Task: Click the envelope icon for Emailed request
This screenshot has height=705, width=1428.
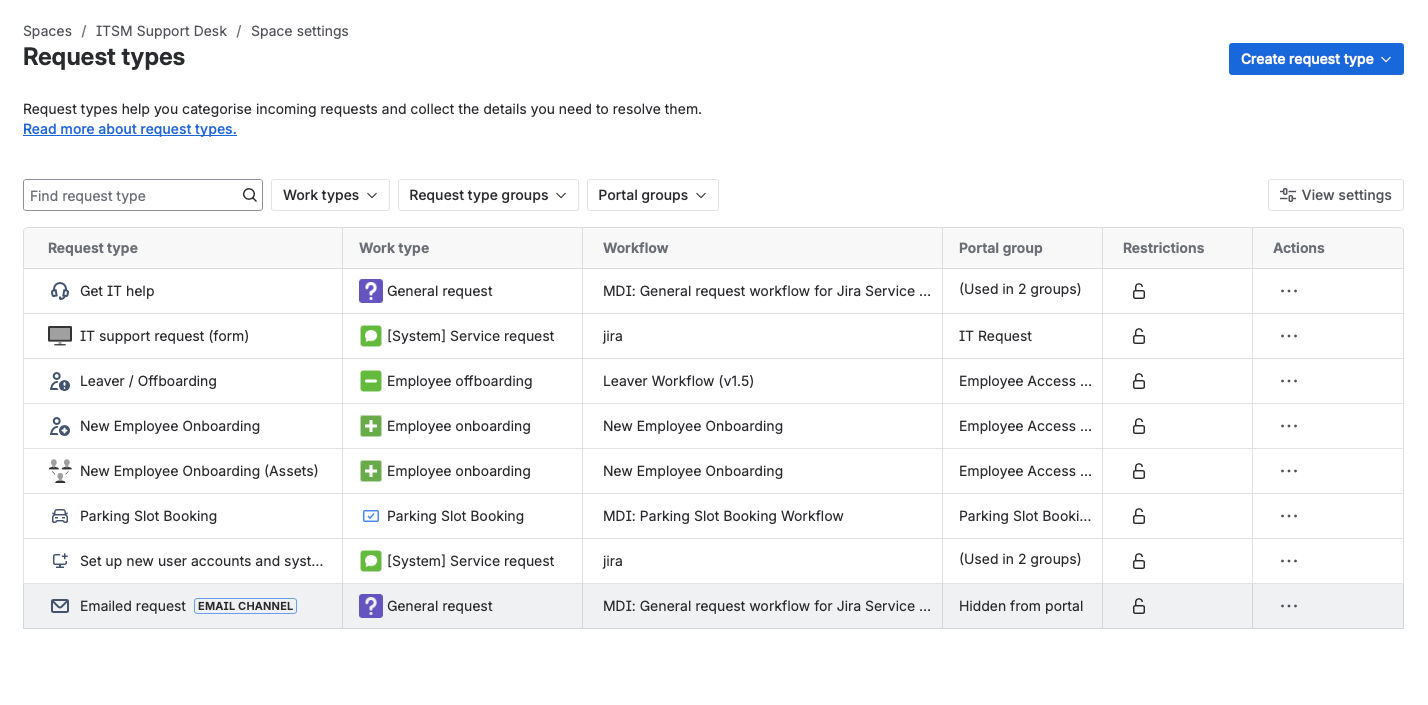Action: click(x=60, y=606)
